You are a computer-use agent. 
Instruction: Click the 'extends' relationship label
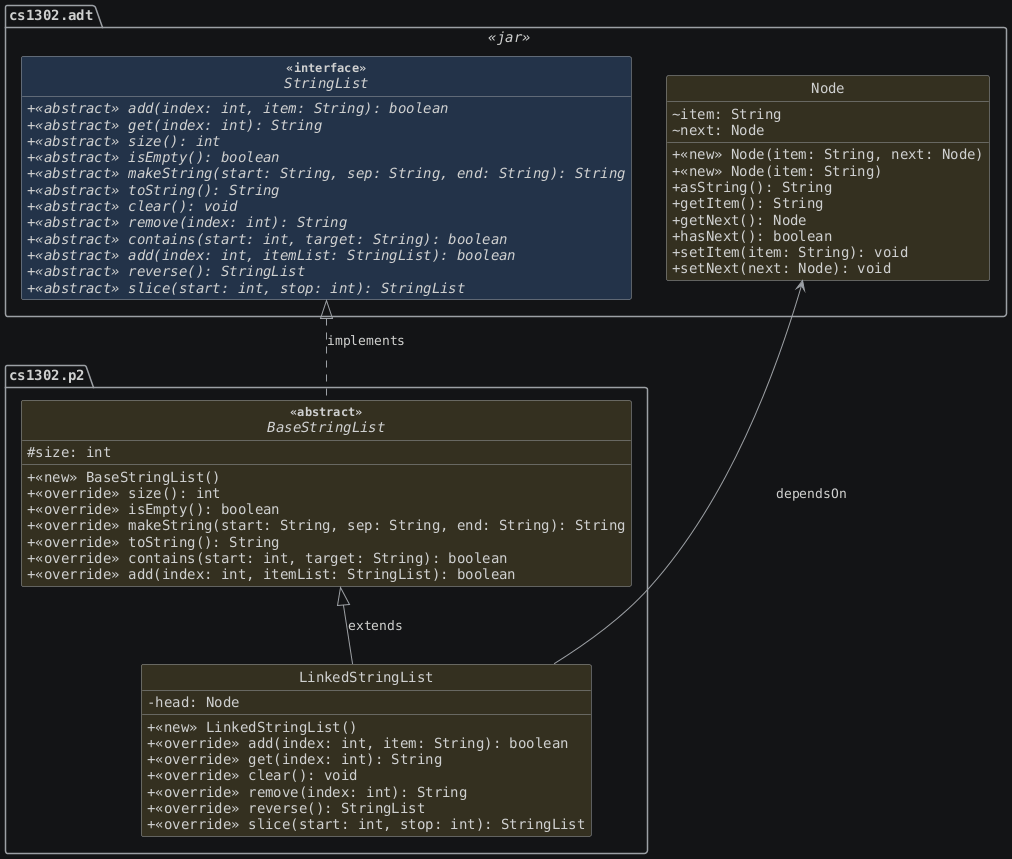click(375, 626)
